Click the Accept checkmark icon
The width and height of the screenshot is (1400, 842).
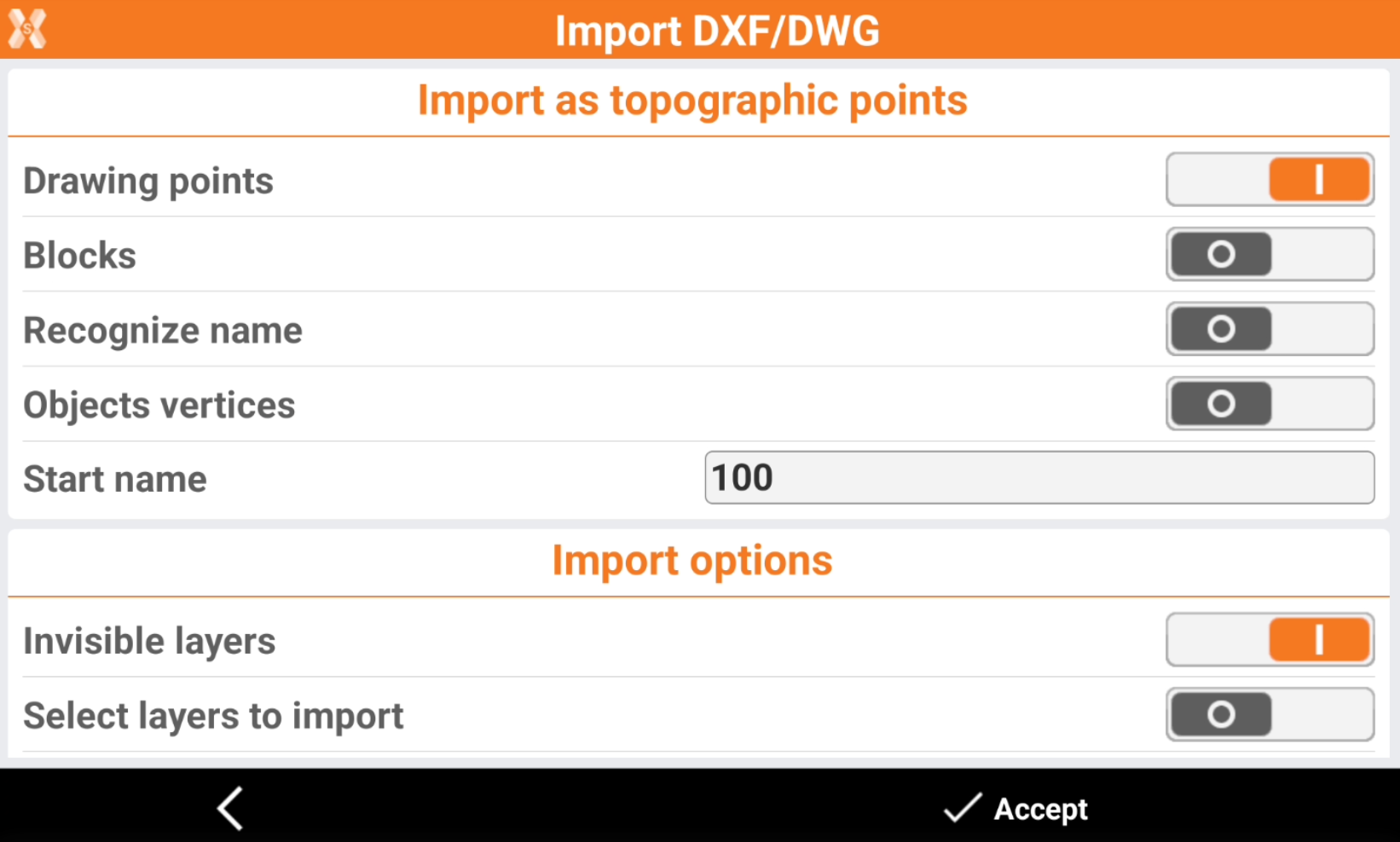(963, 808)
